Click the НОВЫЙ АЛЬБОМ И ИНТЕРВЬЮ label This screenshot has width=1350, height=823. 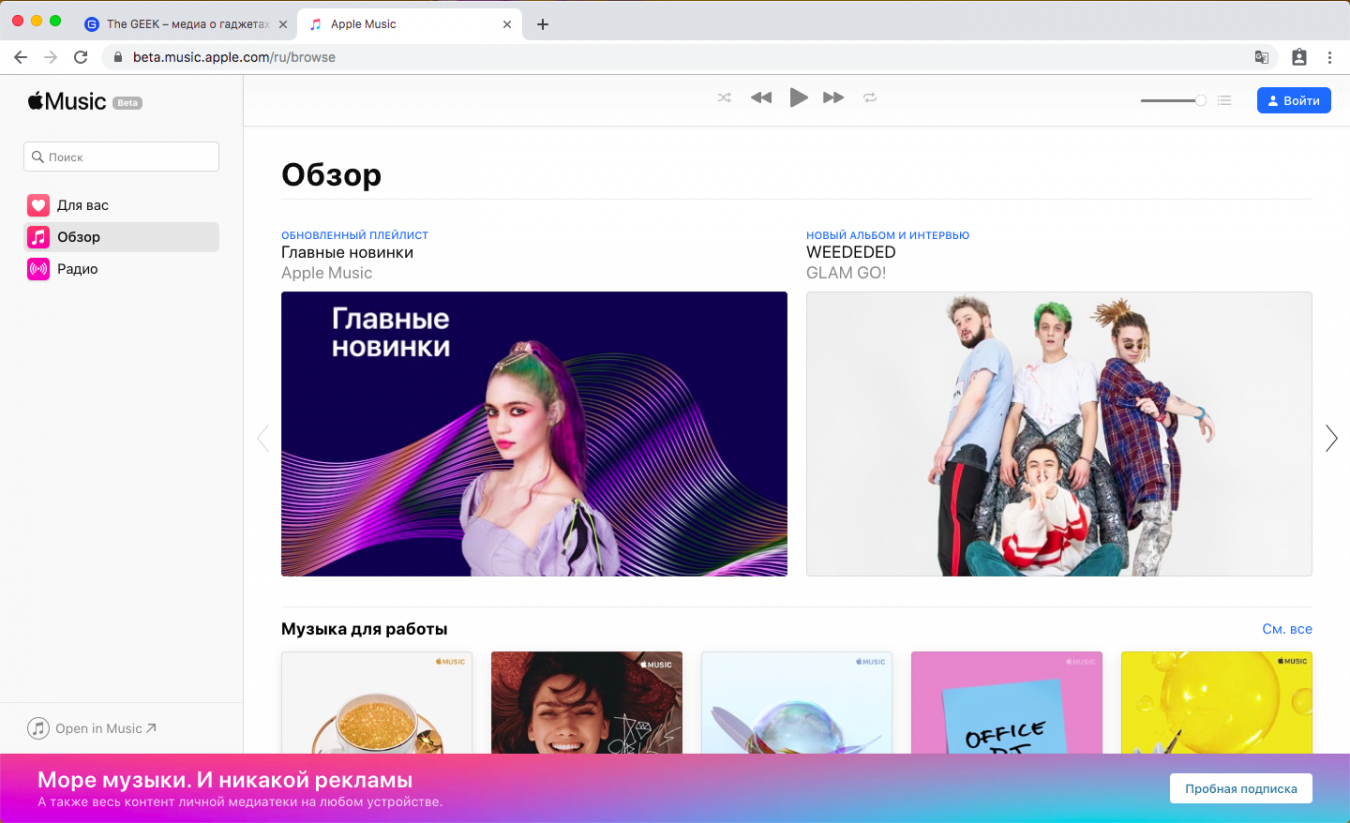(x=887, y=235)
